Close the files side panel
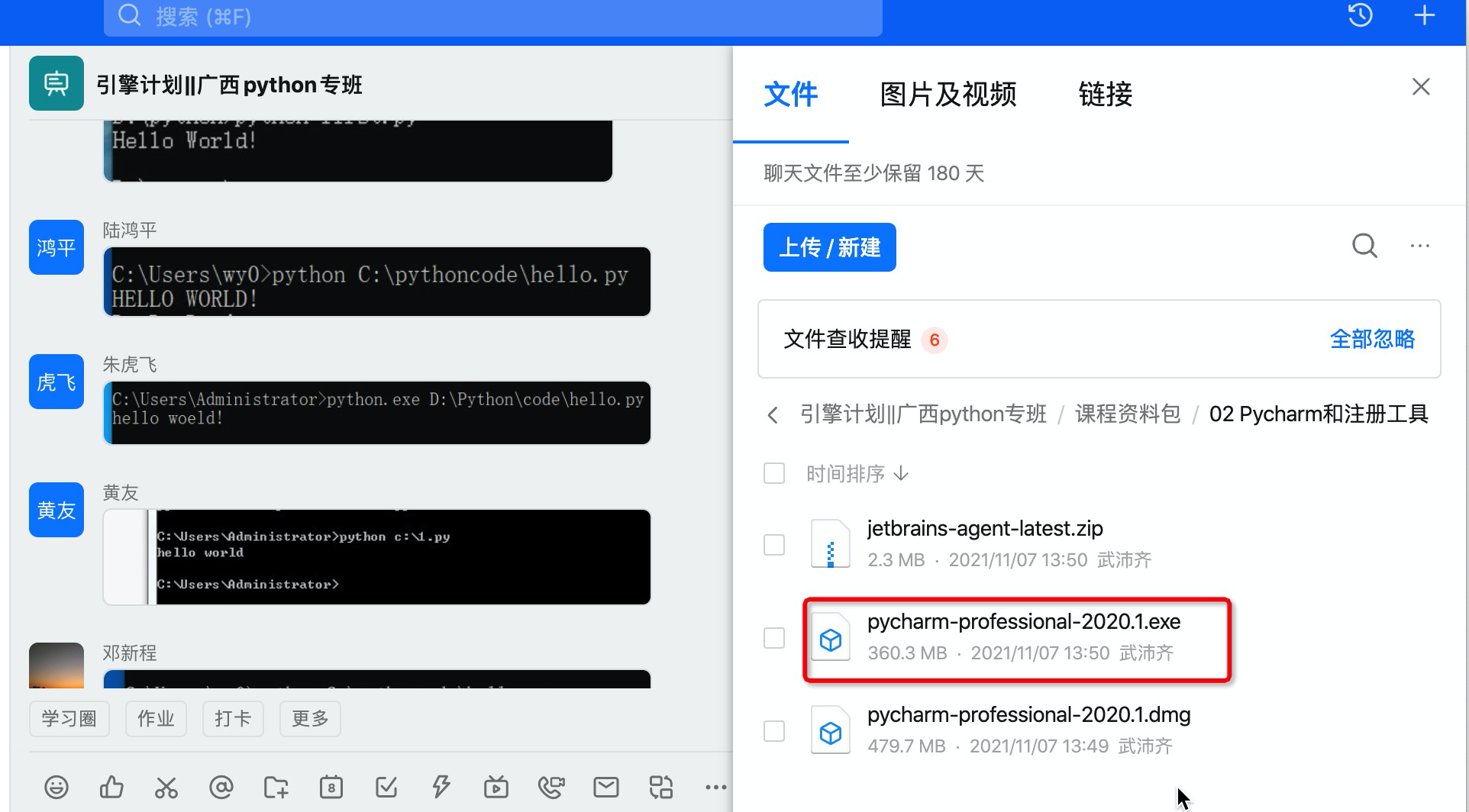 [1421, 86]
